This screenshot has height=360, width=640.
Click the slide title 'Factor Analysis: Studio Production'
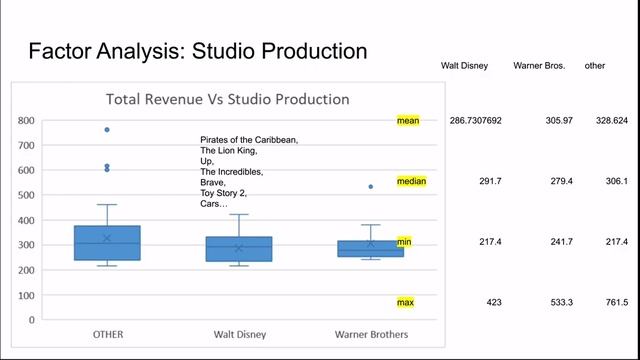tap(198, 52)
